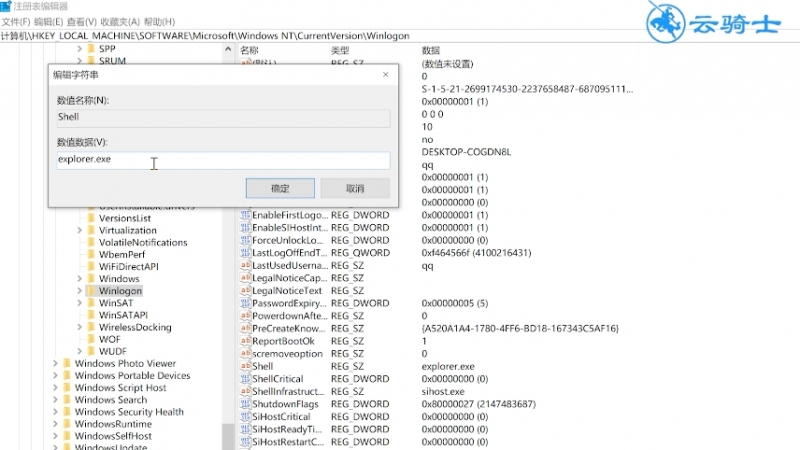Expand the Winlogon key arrow

[x=80, y=291]
